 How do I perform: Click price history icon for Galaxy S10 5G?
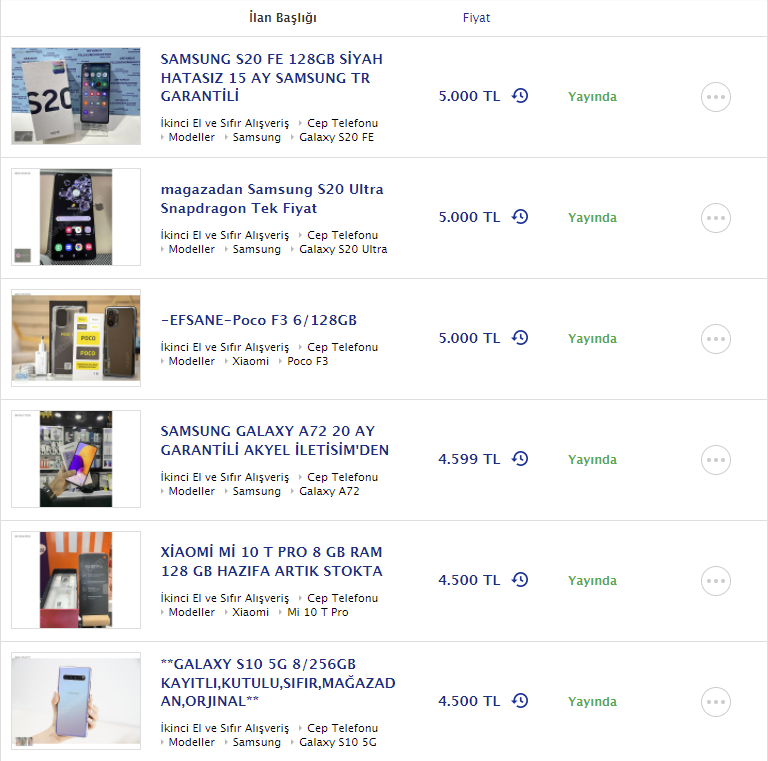tap(520, 700)
